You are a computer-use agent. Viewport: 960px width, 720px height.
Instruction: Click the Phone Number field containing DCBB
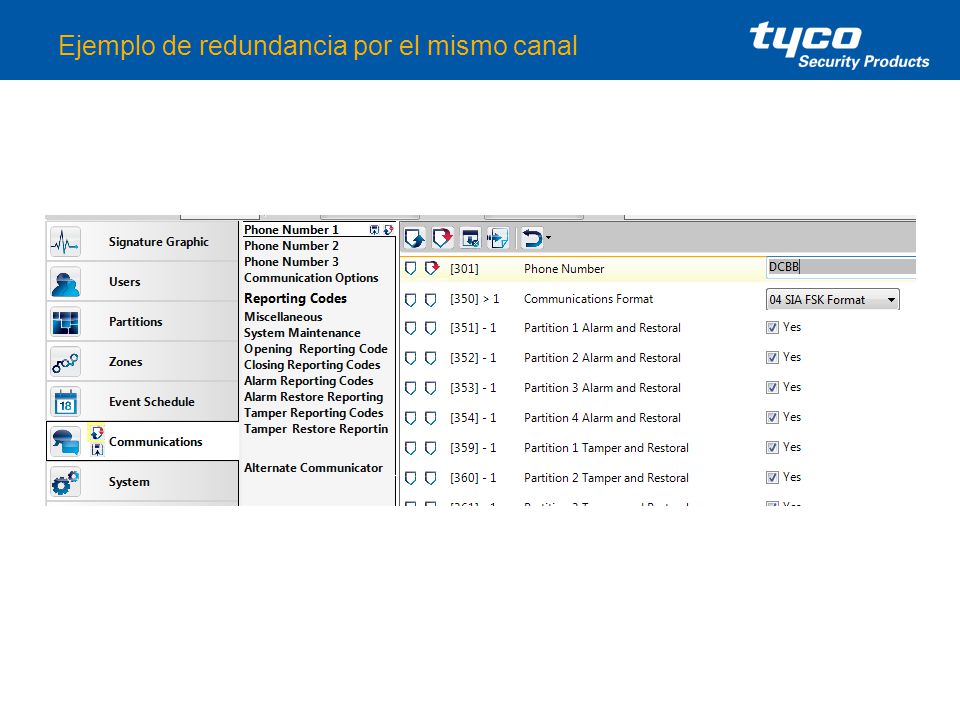click(841, 267)
